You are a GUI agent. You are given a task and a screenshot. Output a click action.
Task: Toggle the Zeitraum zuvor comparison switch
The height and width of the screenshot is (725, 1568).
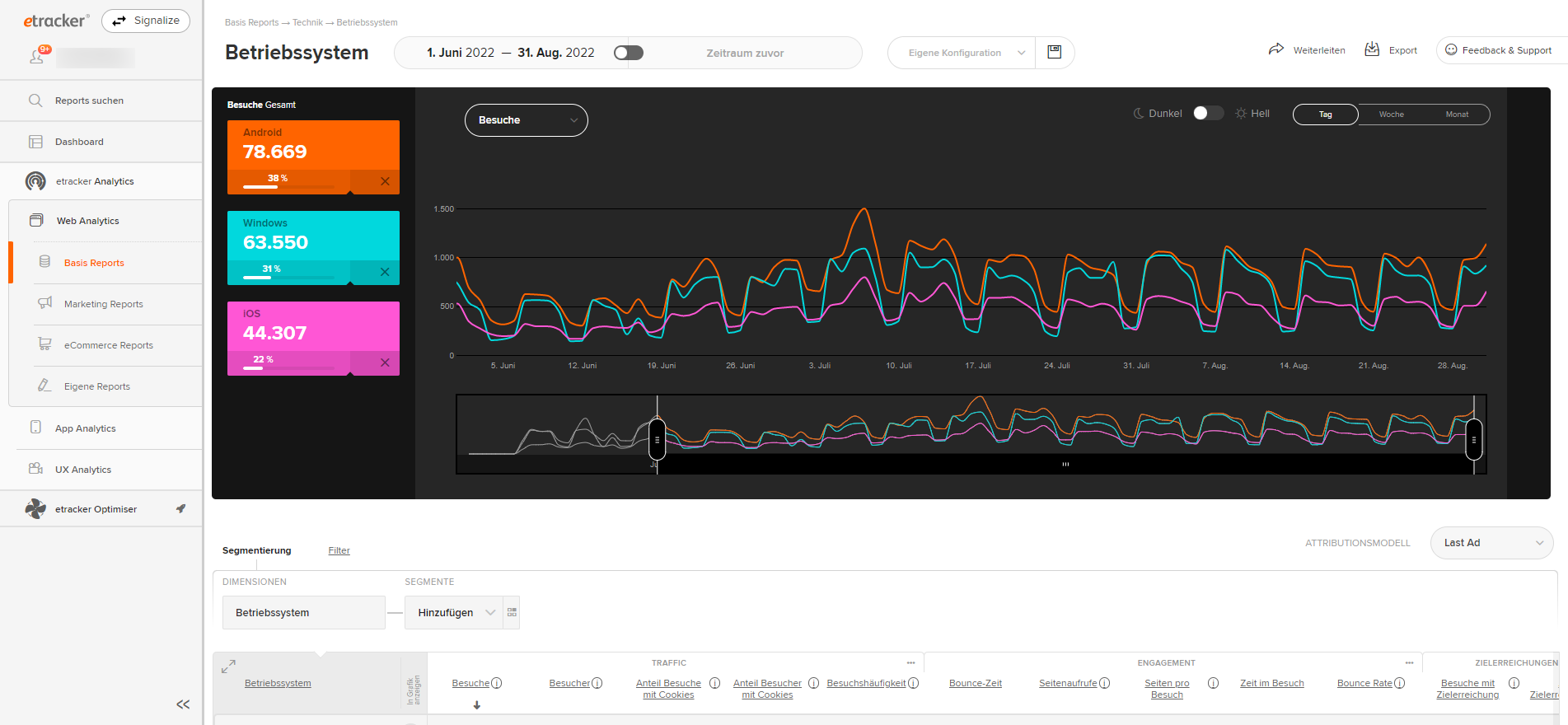point(629,53)
